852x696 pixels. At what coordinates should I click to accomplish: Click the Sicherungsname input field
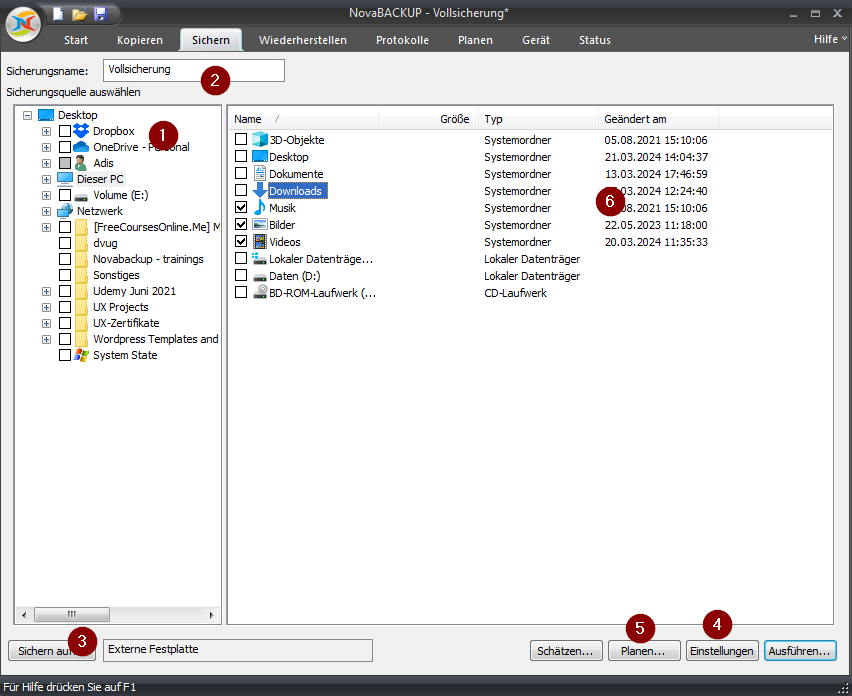click(193, 70)
